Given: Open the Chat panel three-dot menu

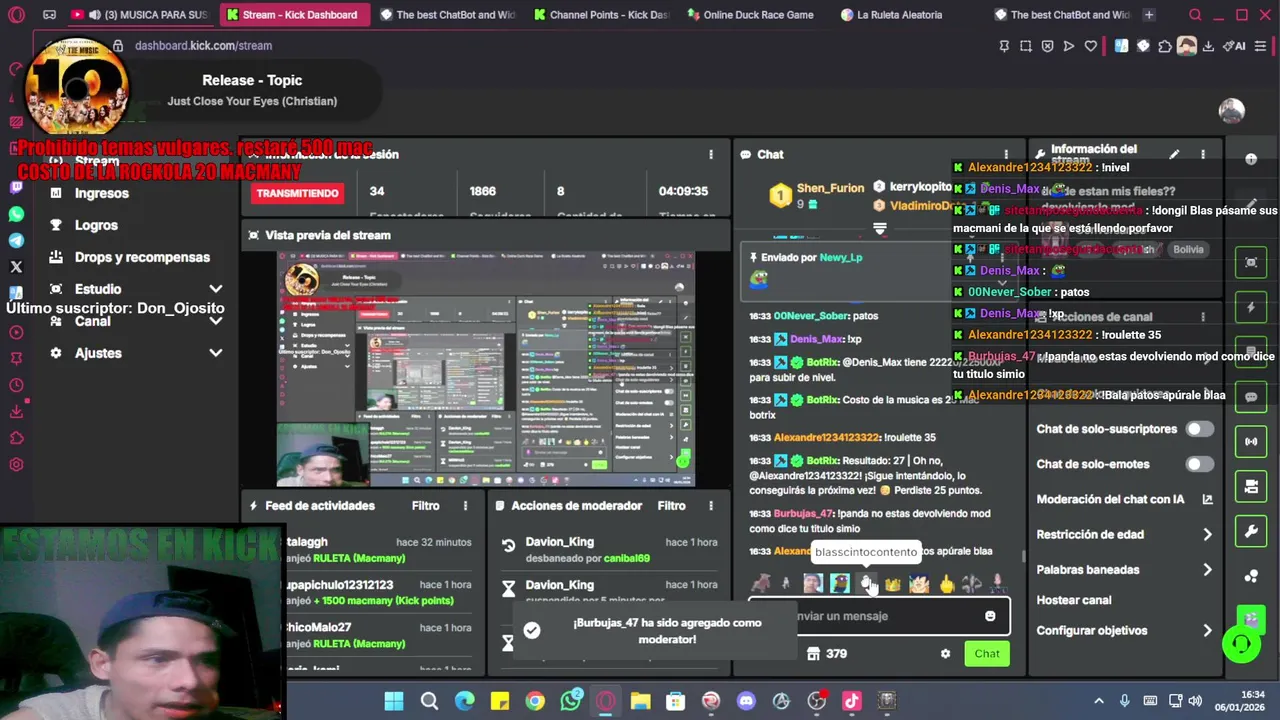Looking at the screenshot, I should tap(1006, 155).
